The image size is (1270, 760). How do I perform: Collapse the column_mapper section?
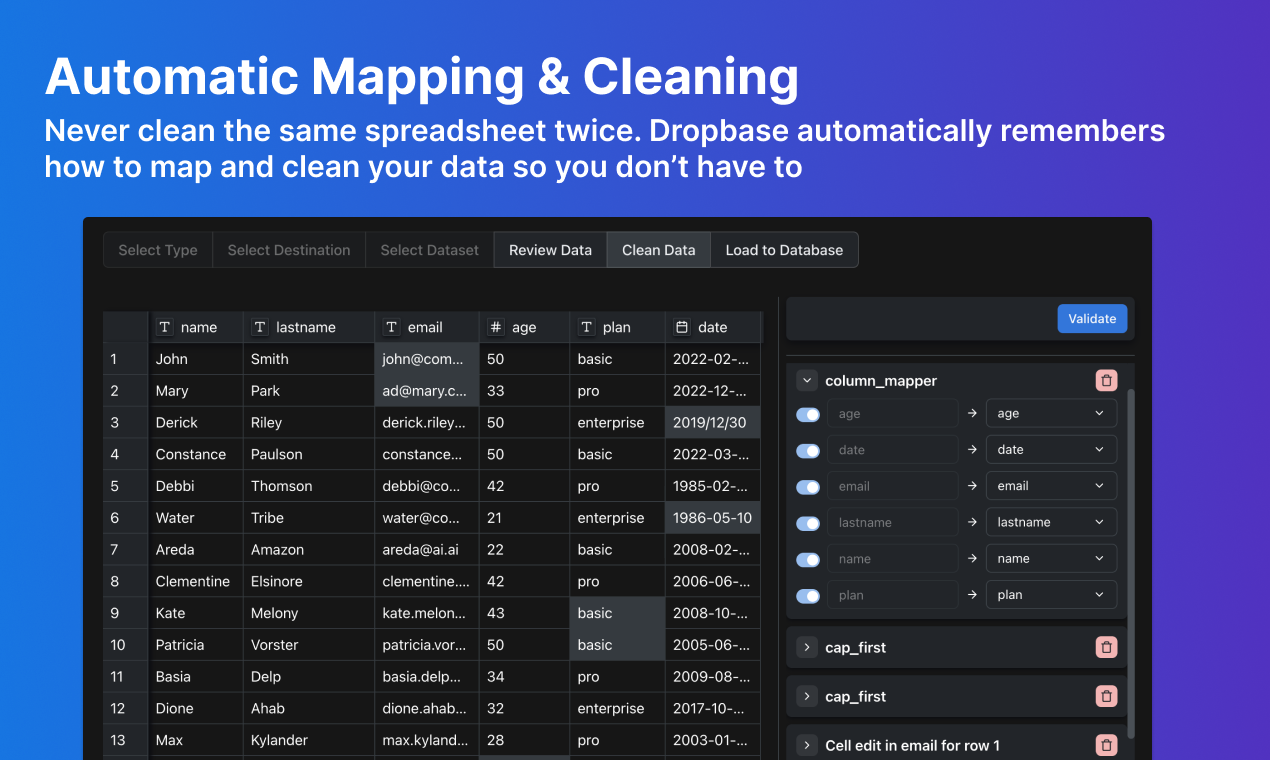pyautogui.click(x=807, y=380)
